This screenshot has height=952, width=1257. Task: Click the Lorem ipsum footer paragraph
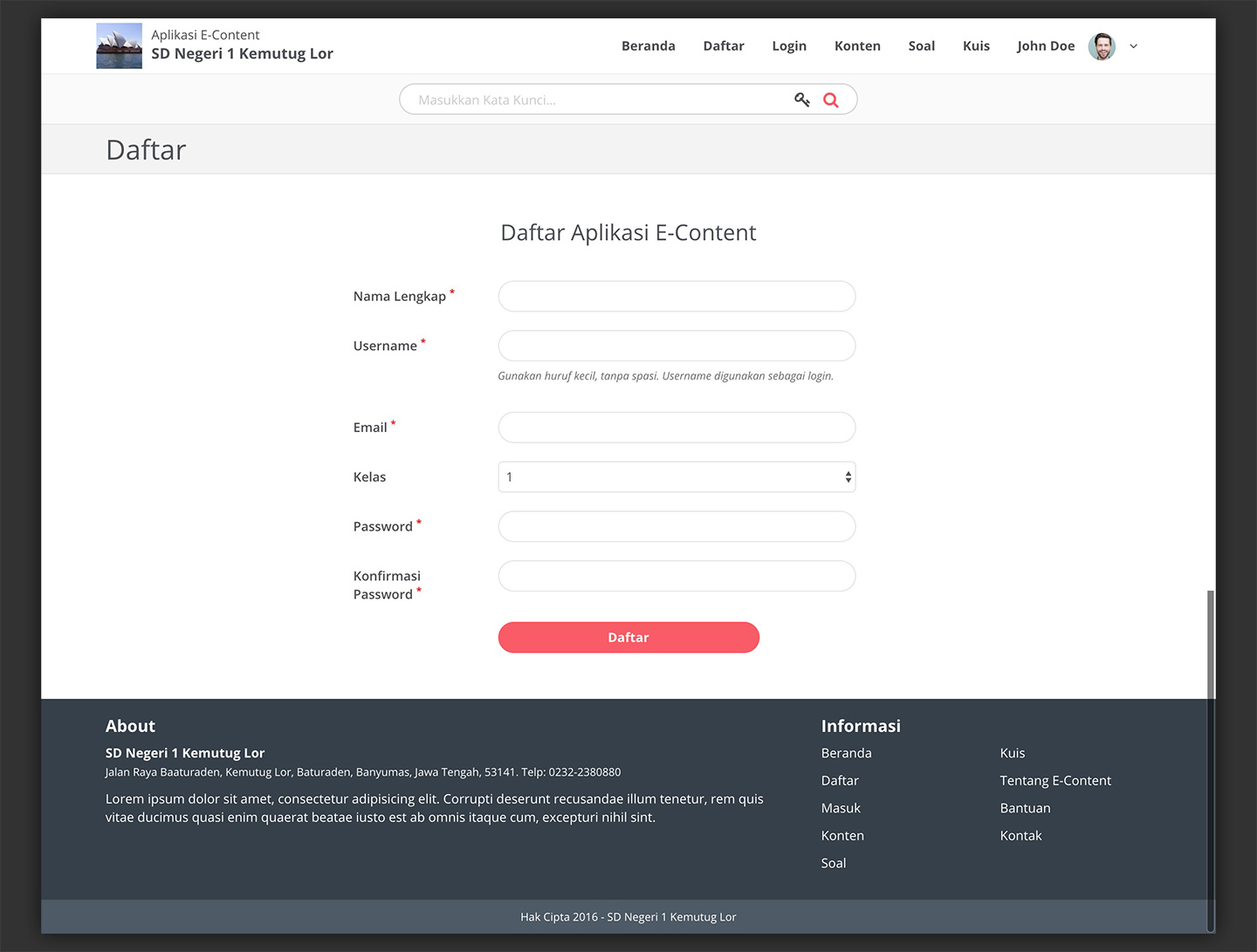pos(435,808)
